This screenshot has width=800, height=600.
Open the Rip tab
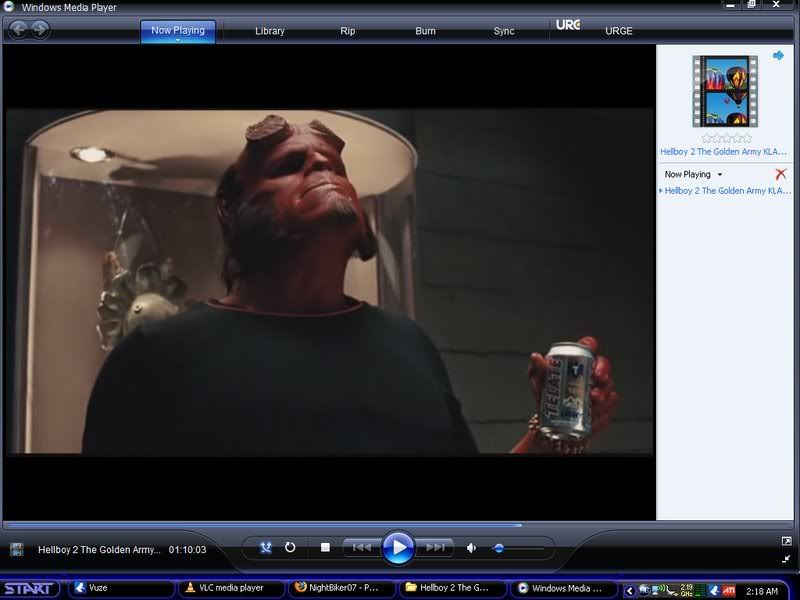[347, 31]
